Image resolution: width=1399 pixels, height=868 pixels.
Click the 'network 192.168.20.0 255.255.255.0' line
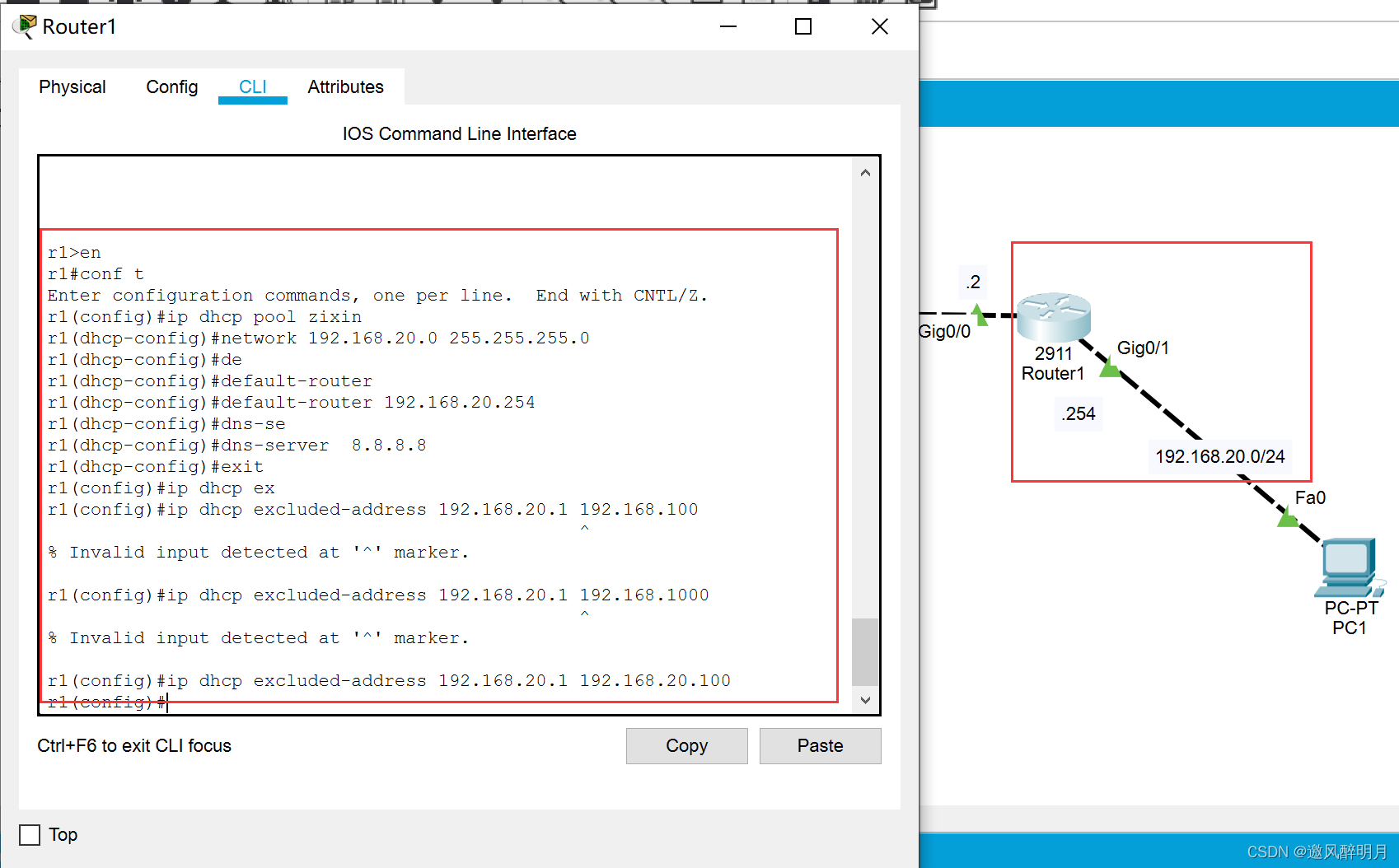pos(318,338)
